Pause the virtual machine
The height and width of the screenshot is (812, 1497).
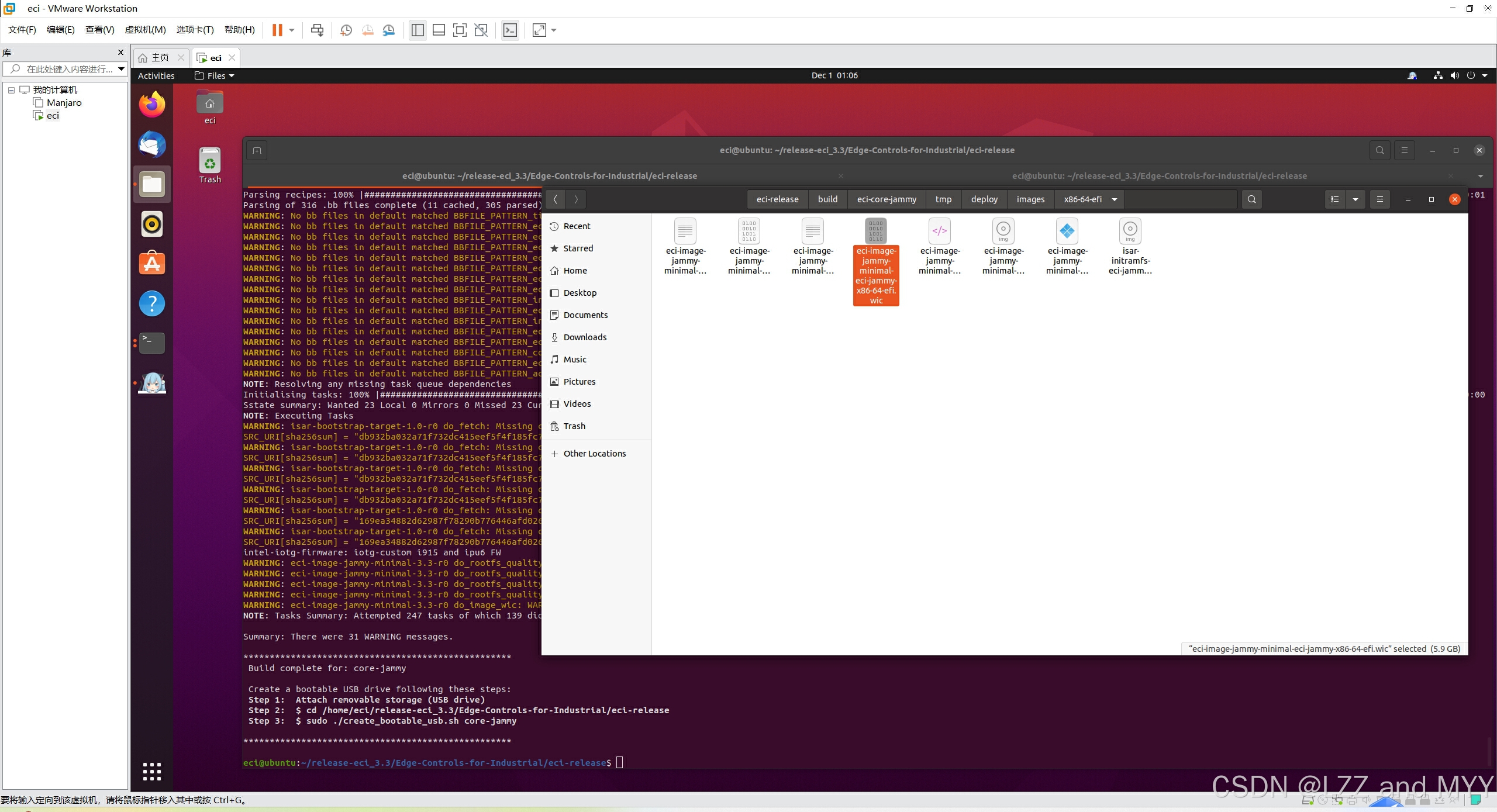click(277, 30)
